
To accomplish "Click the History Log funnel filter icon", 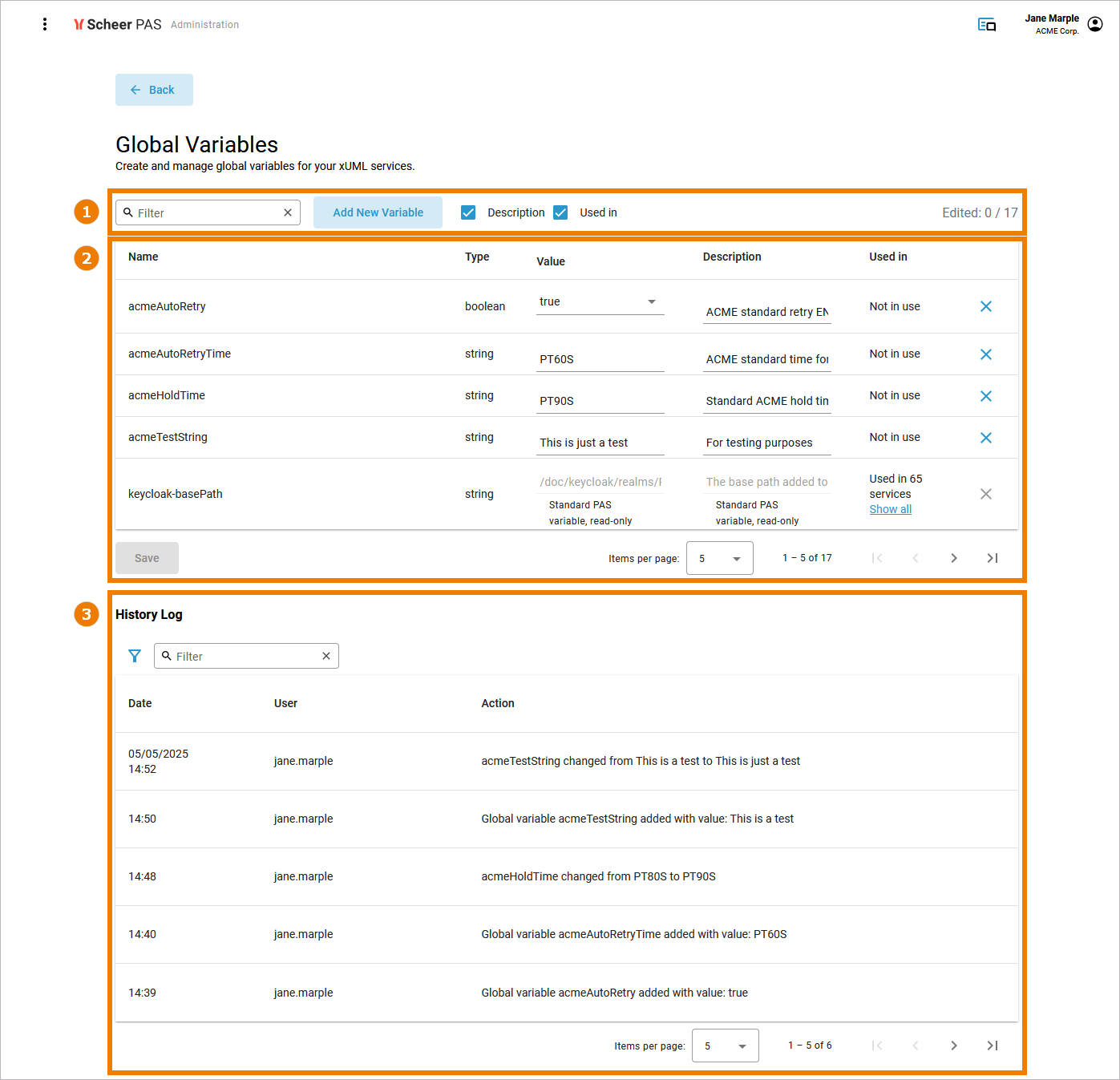I will click(x=135, y=656).
